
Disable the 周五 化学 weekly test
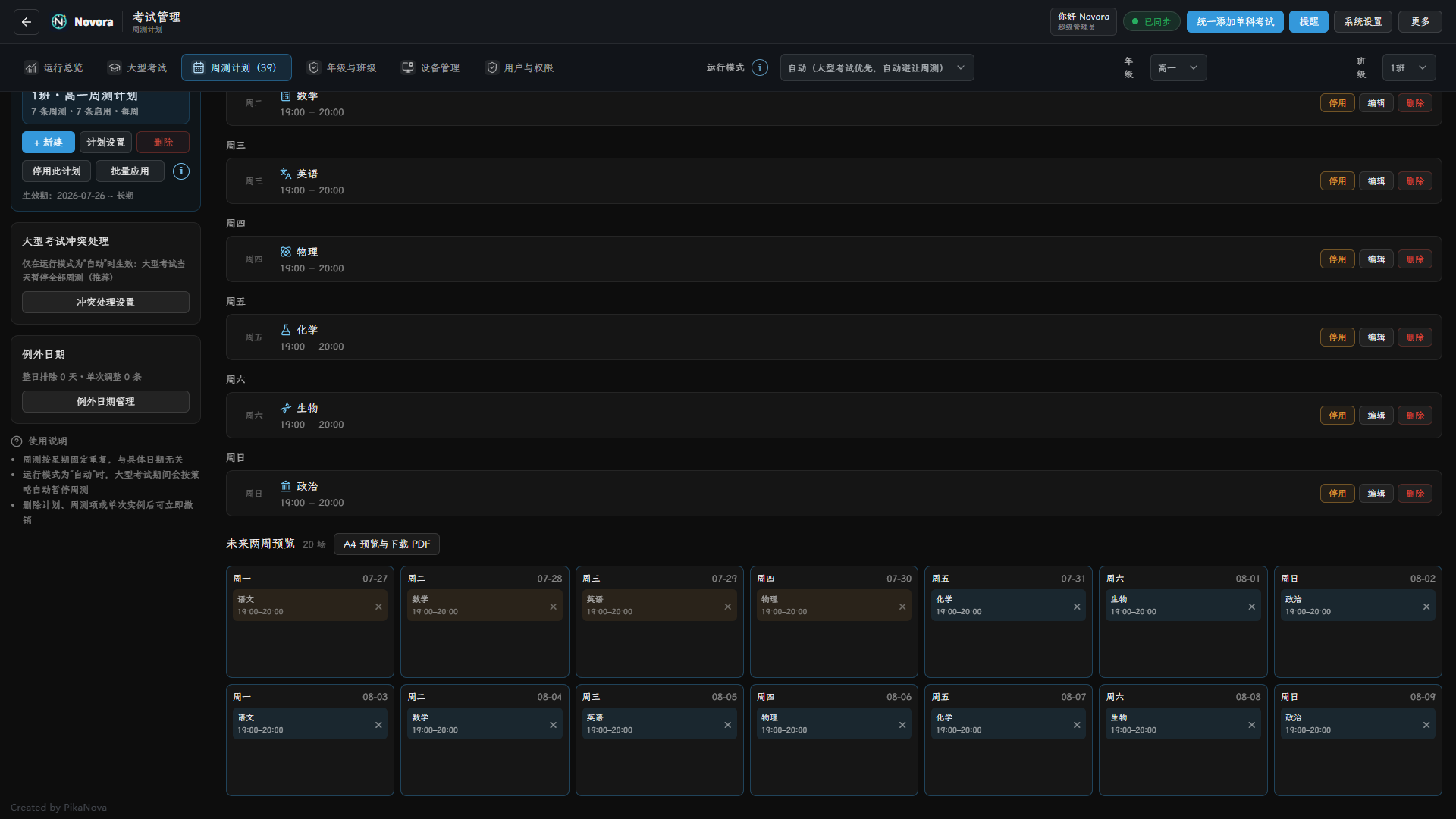(x=1337, y=337)
